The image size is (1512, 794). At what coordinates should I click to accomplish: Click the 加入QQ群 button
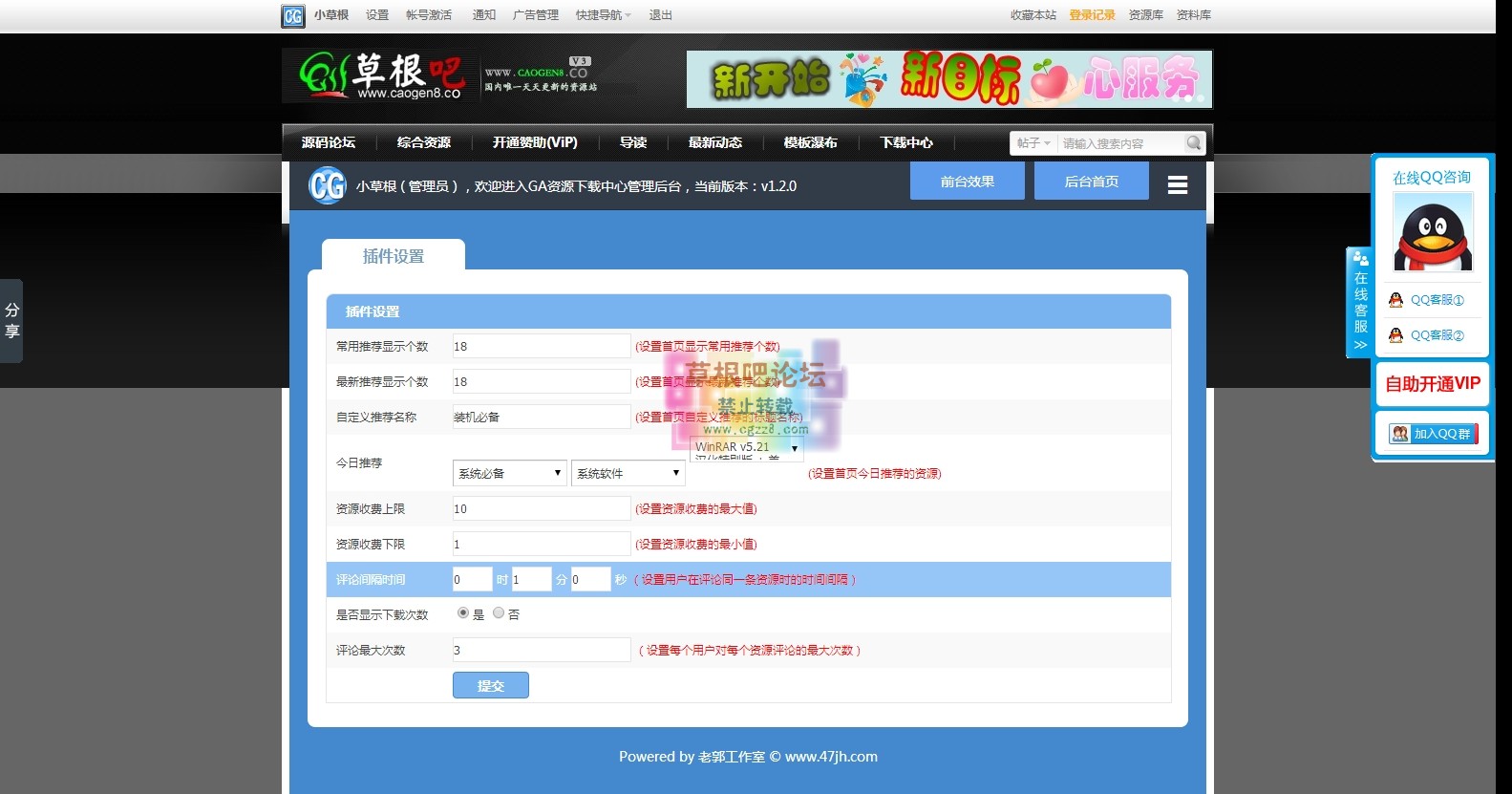[1433, 434]
